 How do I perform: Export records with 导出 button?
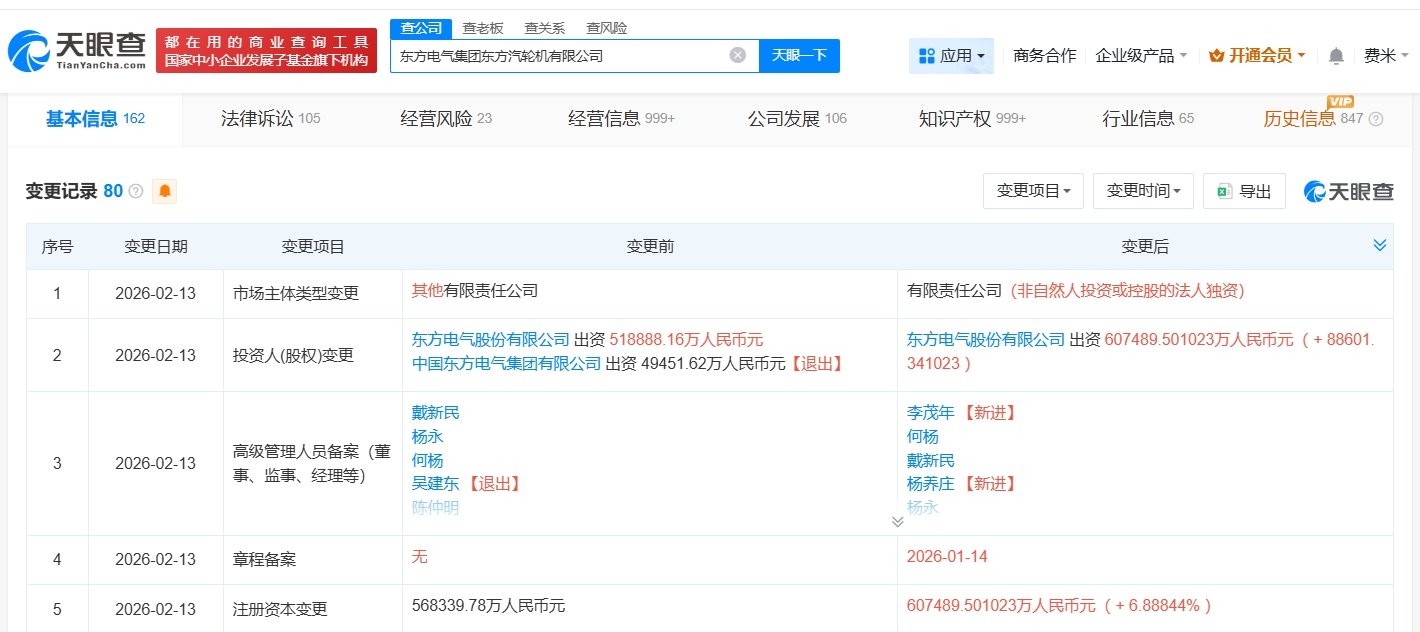coord(1244,191)
